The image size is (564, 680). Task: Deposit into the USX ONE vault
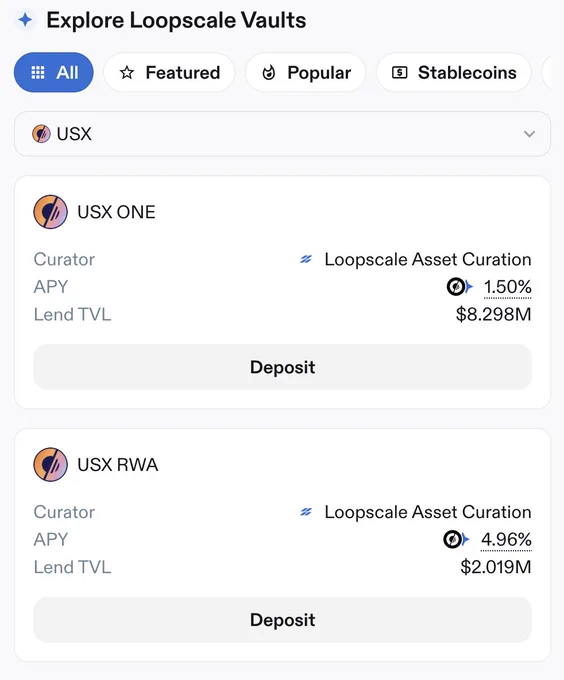coord(283,367)
